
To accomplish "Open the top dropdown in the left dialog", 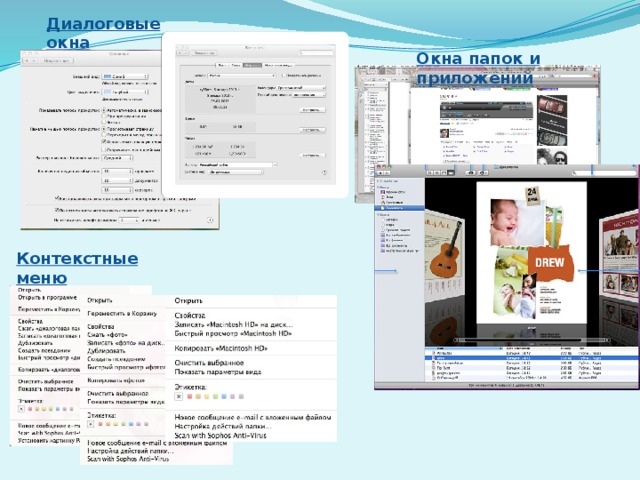I will 125,75.
